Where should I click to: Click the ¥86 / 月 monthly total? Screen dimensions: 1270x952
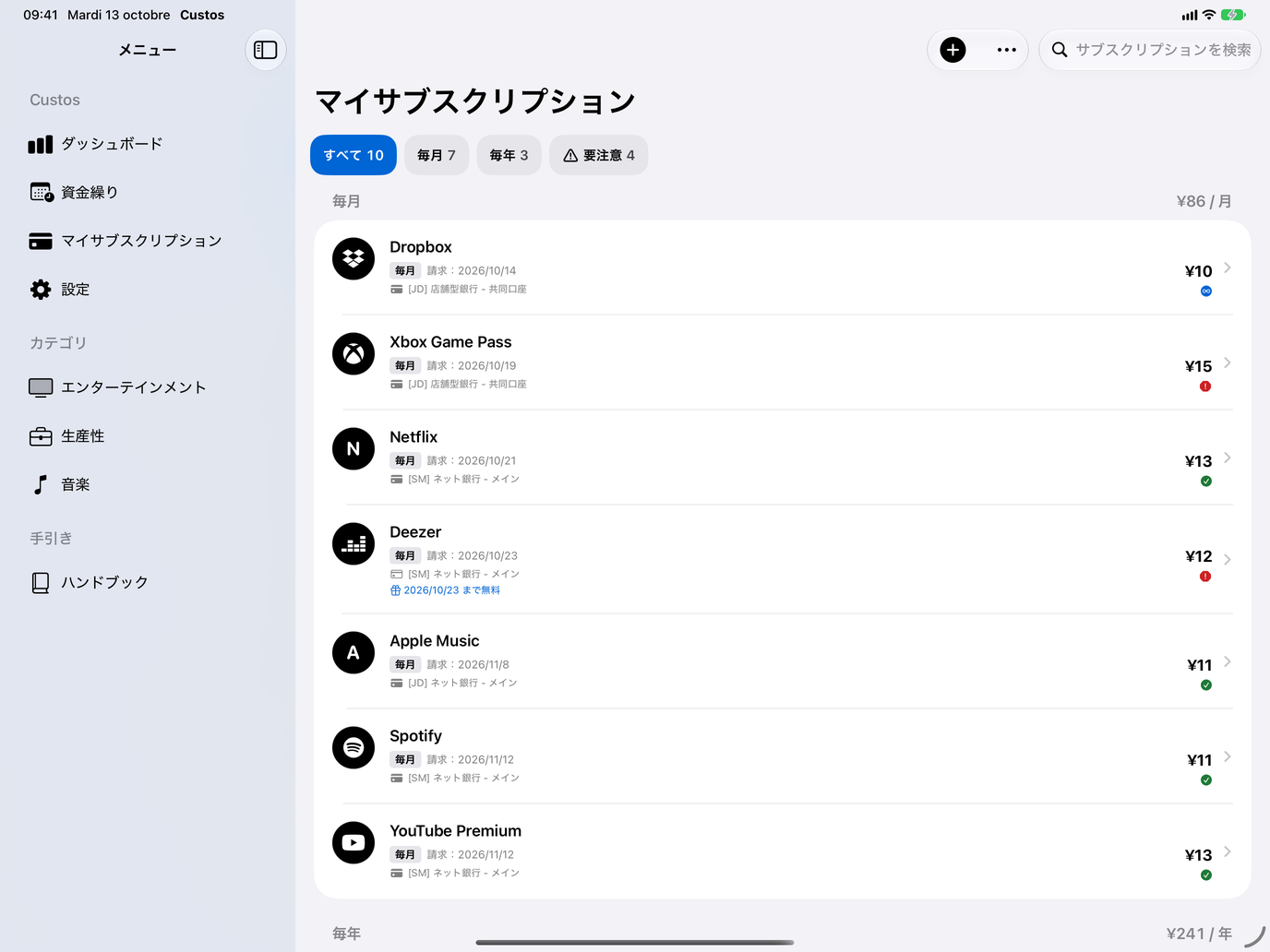(x=1204, y=201)
